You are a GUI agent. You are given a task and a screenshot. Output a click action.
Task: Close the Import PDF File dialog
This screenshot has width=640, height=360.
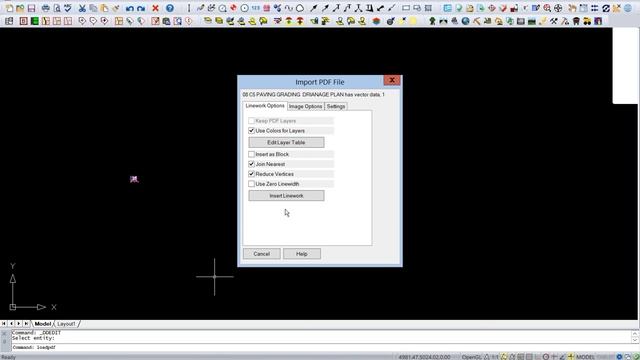click(x=392, y=80)
